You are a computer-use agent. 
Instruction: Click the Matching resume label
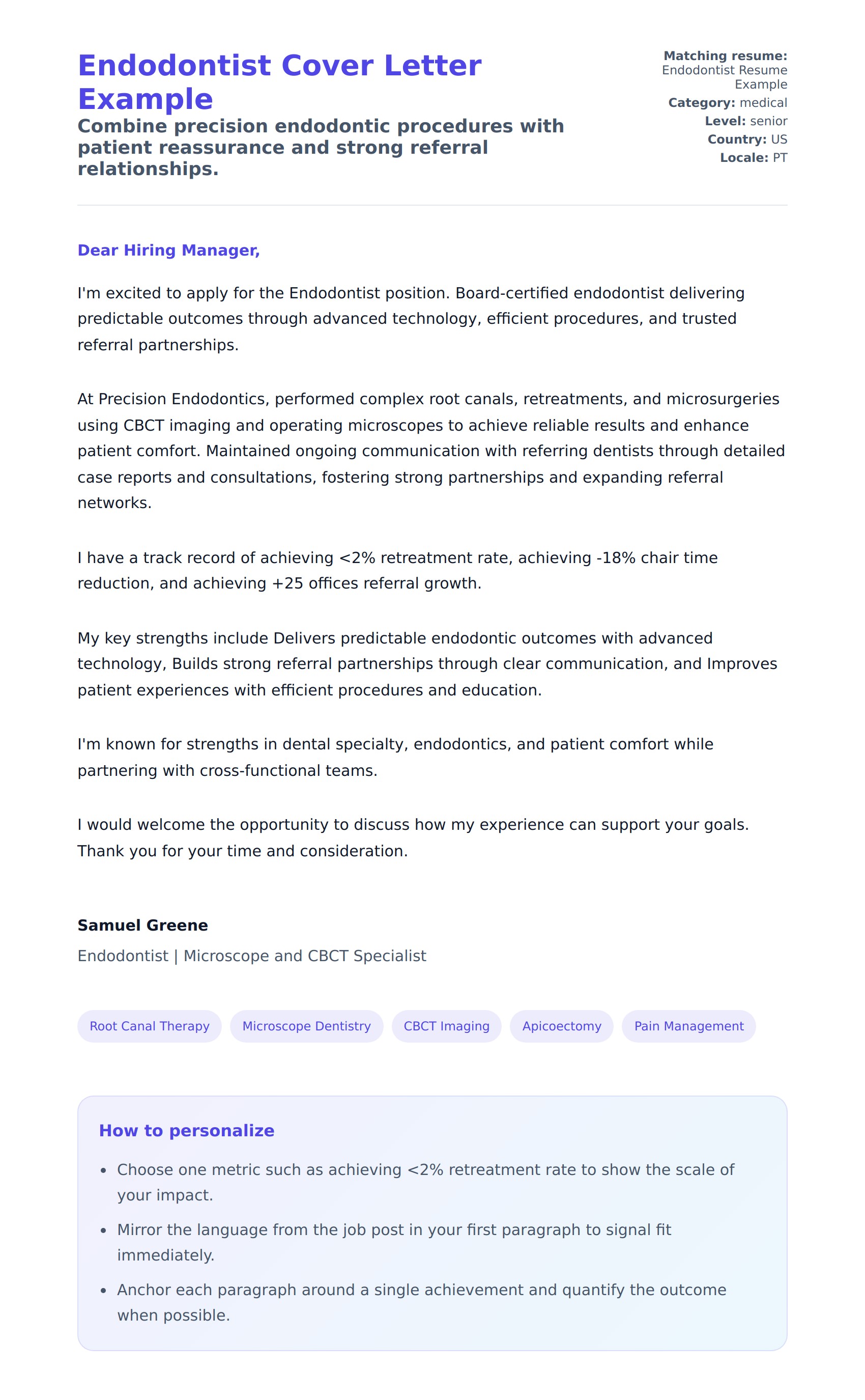coord(725,55)
